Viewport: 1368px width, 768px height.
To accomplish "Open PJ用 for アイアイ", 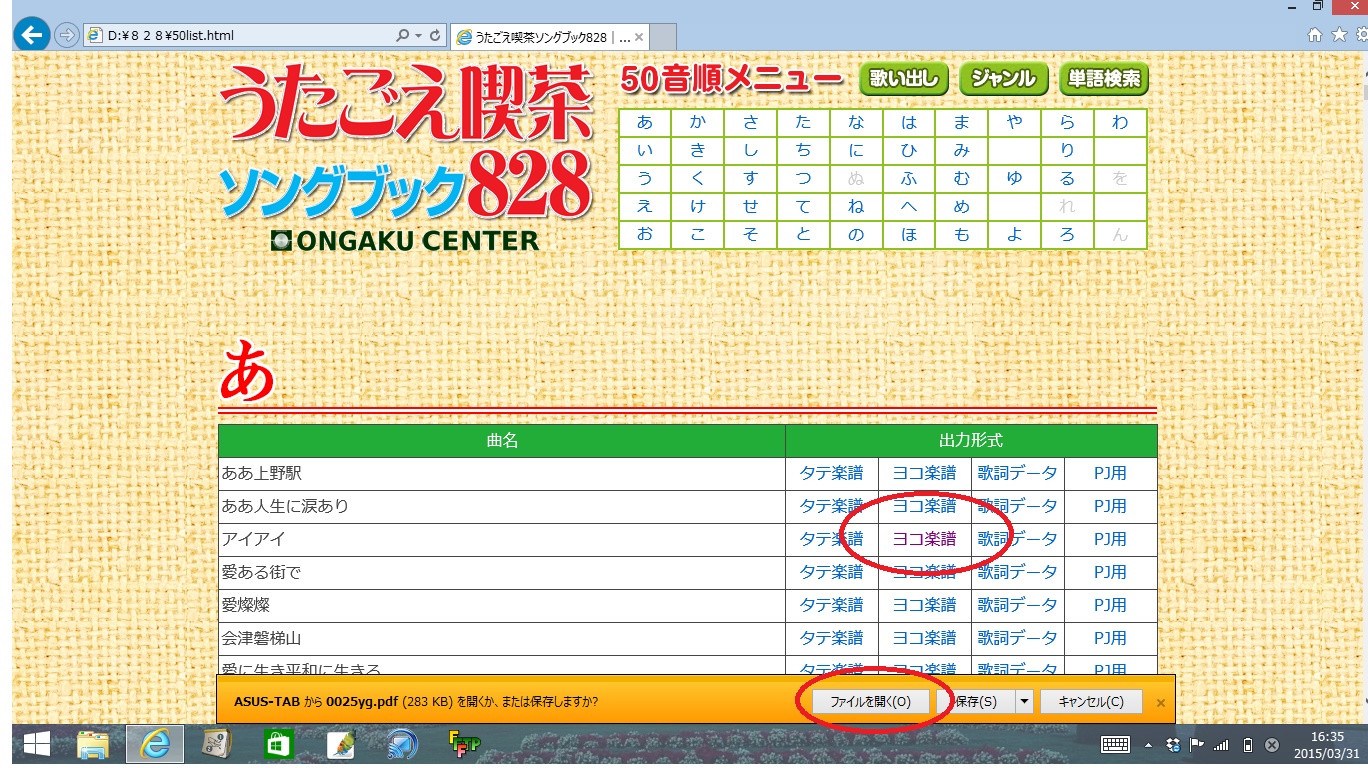I will coord(1110,539).
